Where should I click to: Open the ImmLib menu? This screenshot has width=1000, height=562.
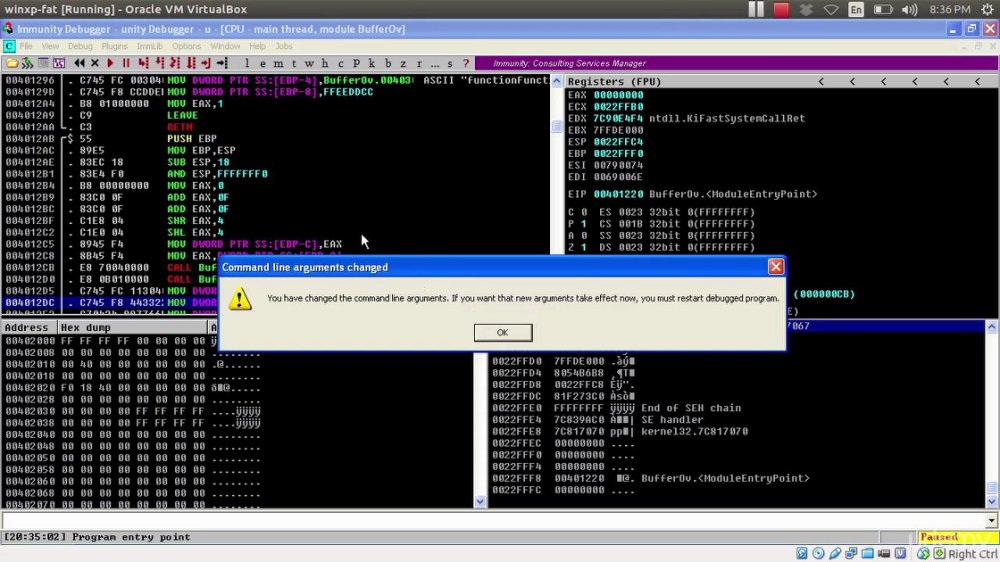(x=149, y=46)
